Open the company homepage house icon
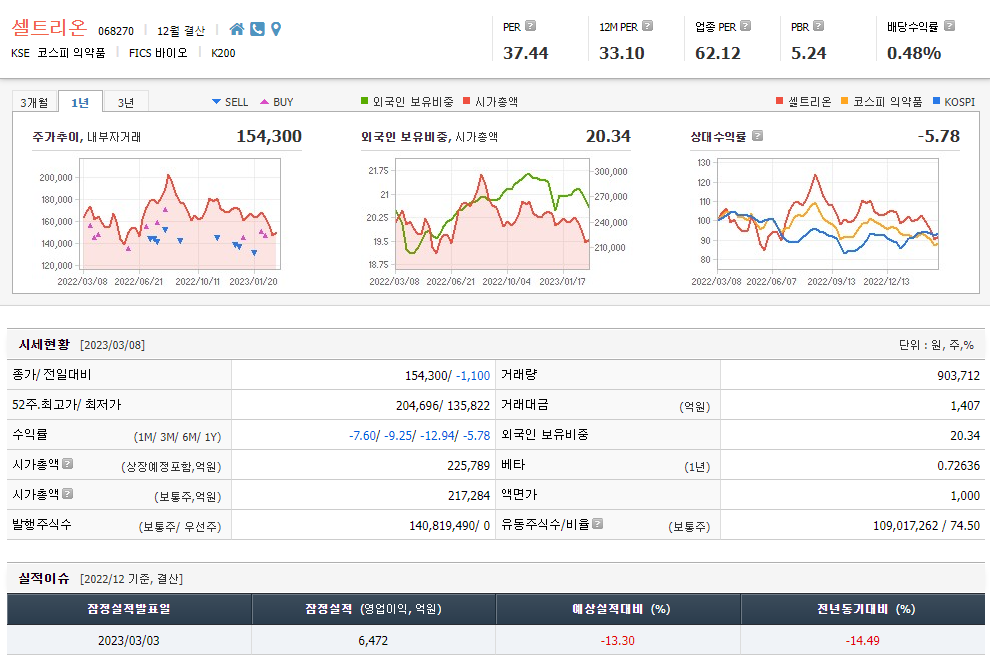Image resolution: width=990 pixels, height=667 pixels. [237, 29]
